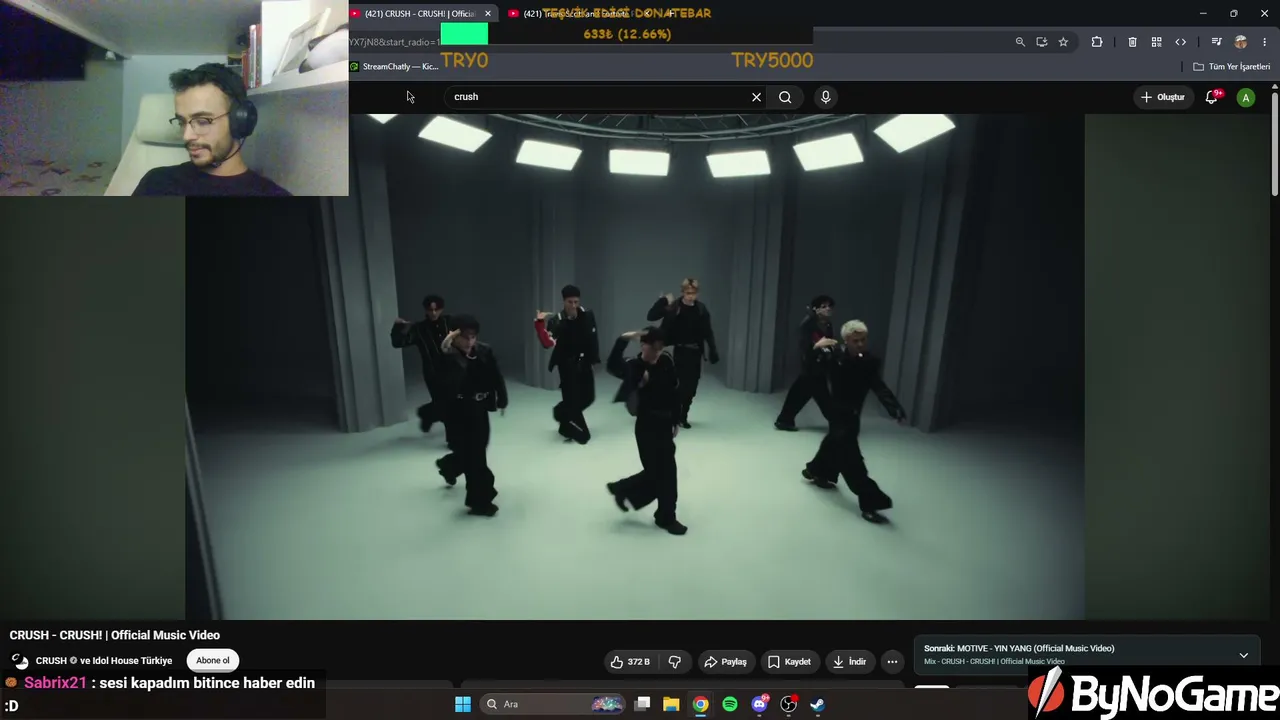Click the Oluştur create button

click(x=1162, y=97)
